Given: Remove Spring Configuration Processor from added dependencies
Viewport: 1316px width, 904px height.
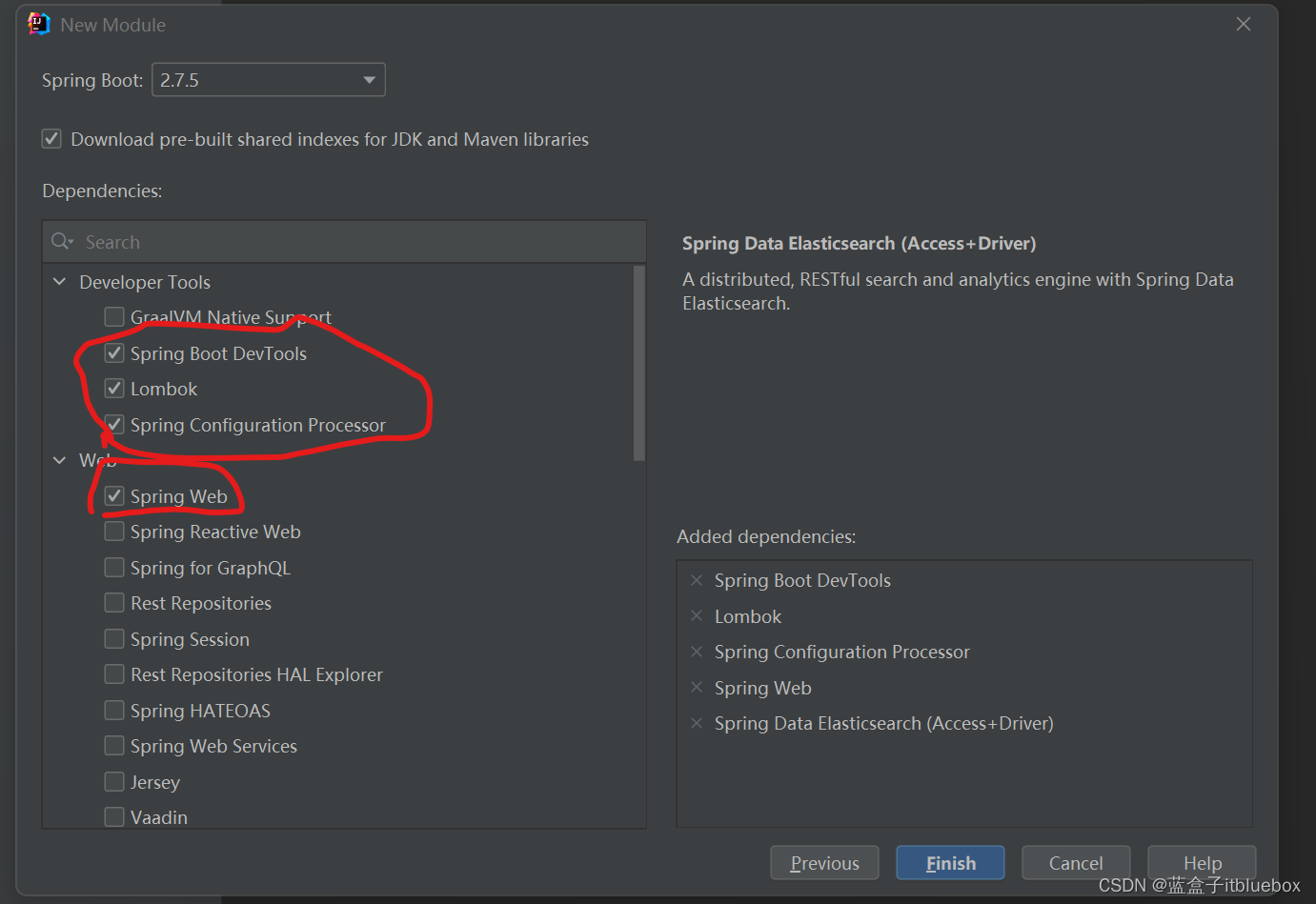Looking at the screenshot, I should [x=697, y=652].
